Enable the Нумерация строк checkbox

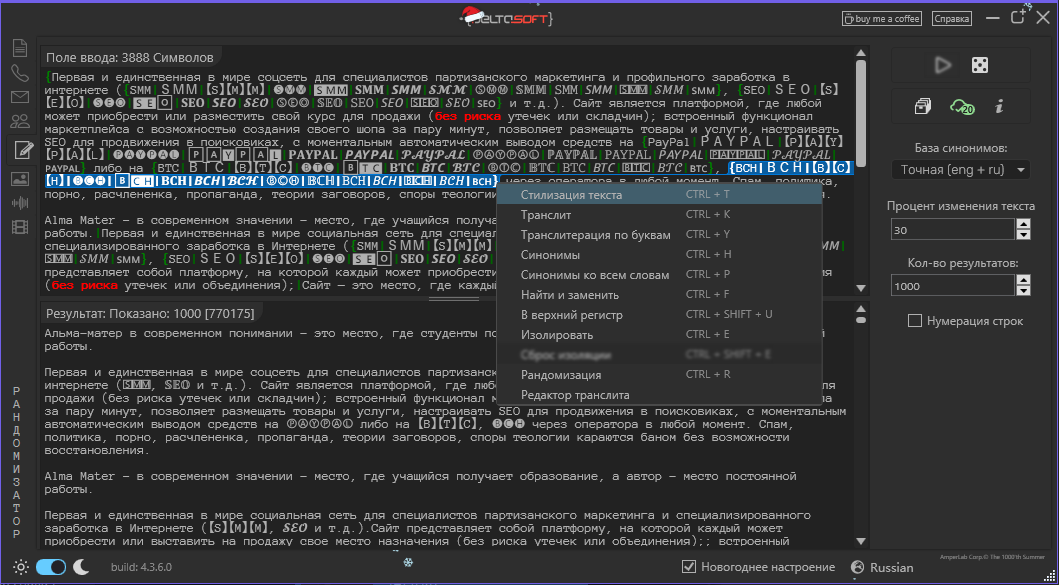pos(914,321)
